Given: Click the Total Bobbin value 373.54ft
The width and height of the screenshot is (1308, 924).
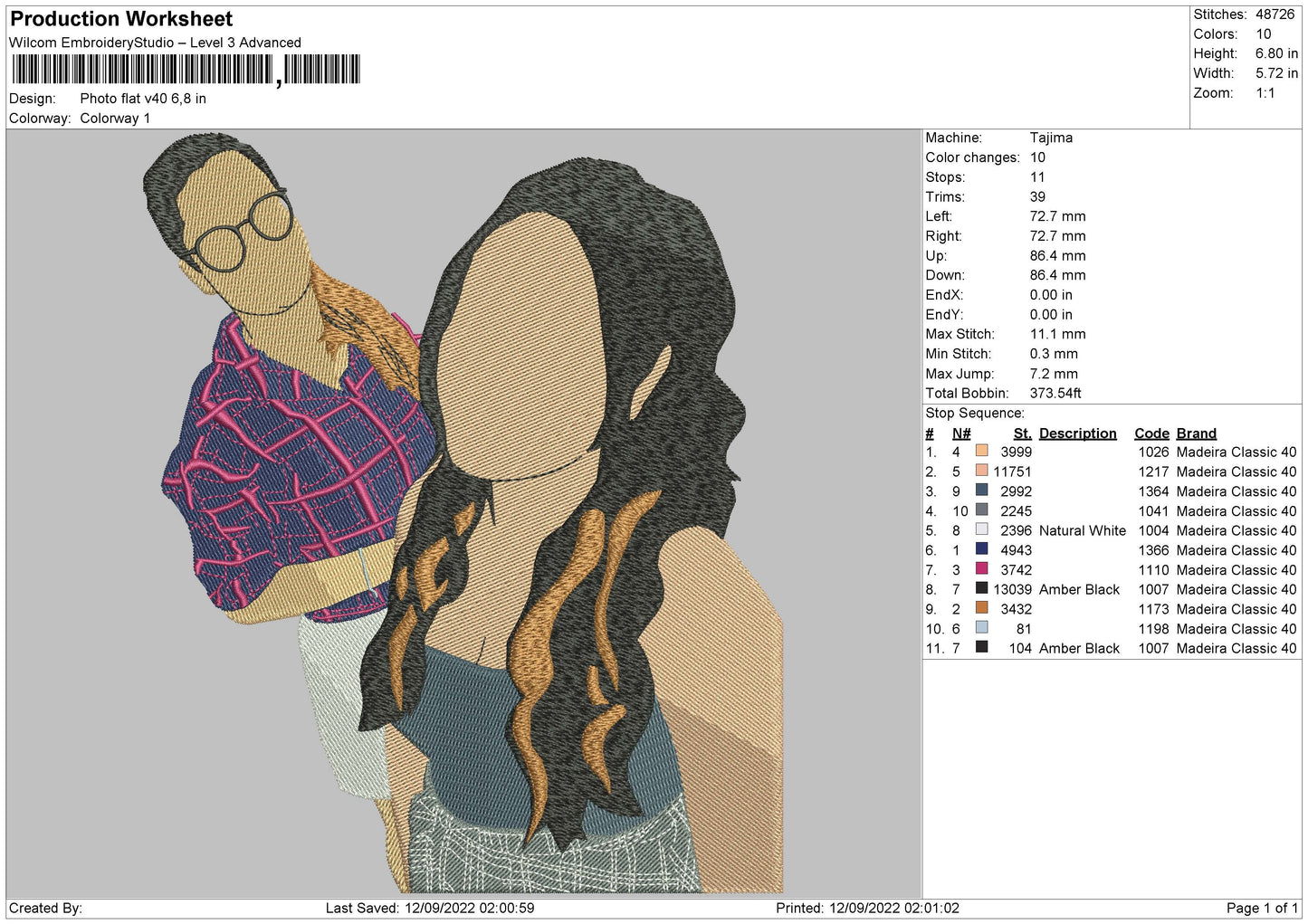Looking at the screenshot, I should 1055,394.
